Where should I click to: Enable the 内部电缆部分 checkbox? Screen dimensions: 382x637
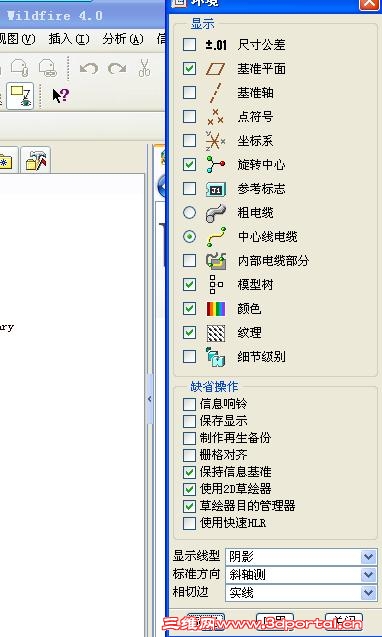coord(189,260)
